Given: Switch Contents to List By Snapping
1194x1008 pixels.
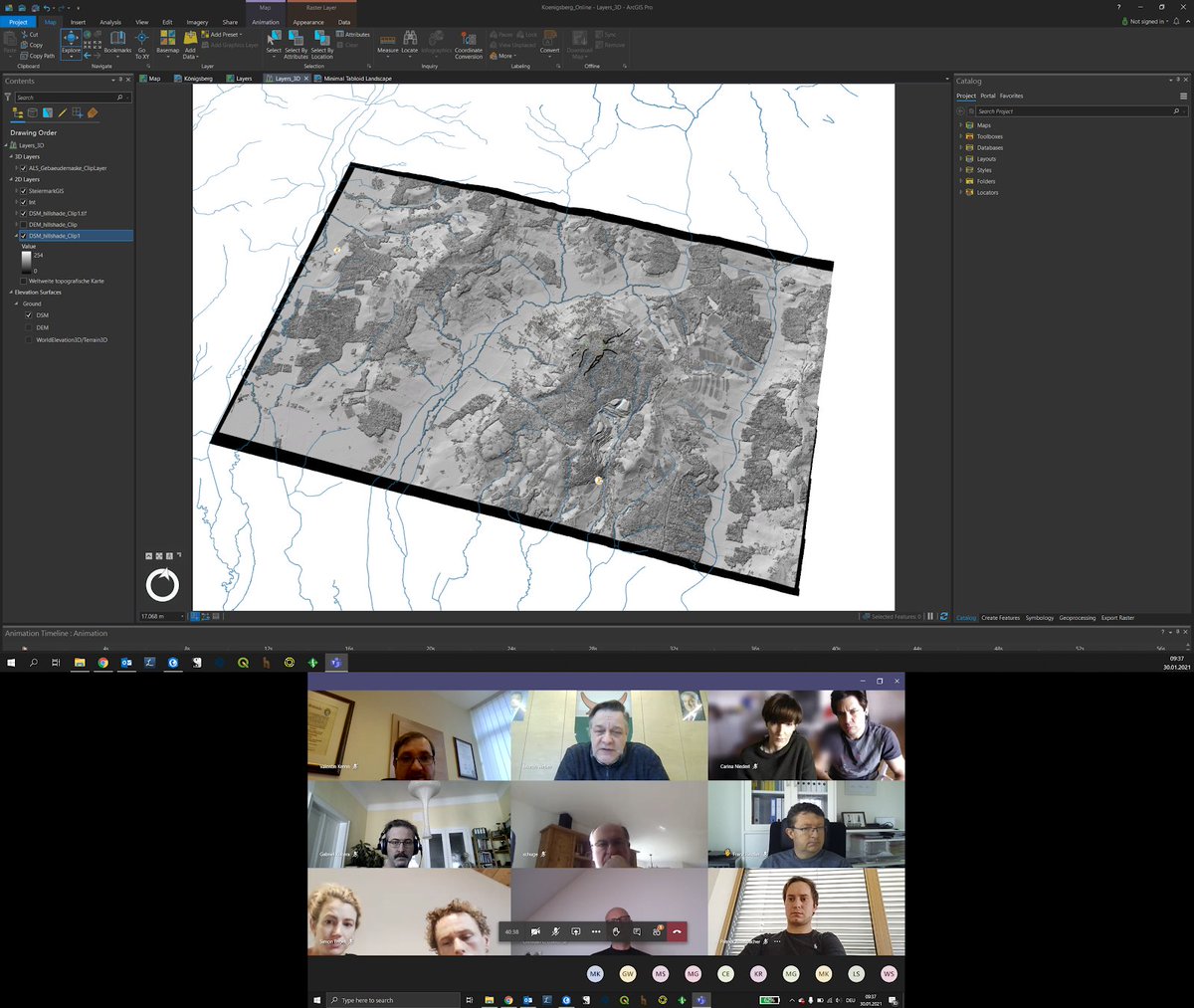Looking at the screenshot, I should pos(78,113).
